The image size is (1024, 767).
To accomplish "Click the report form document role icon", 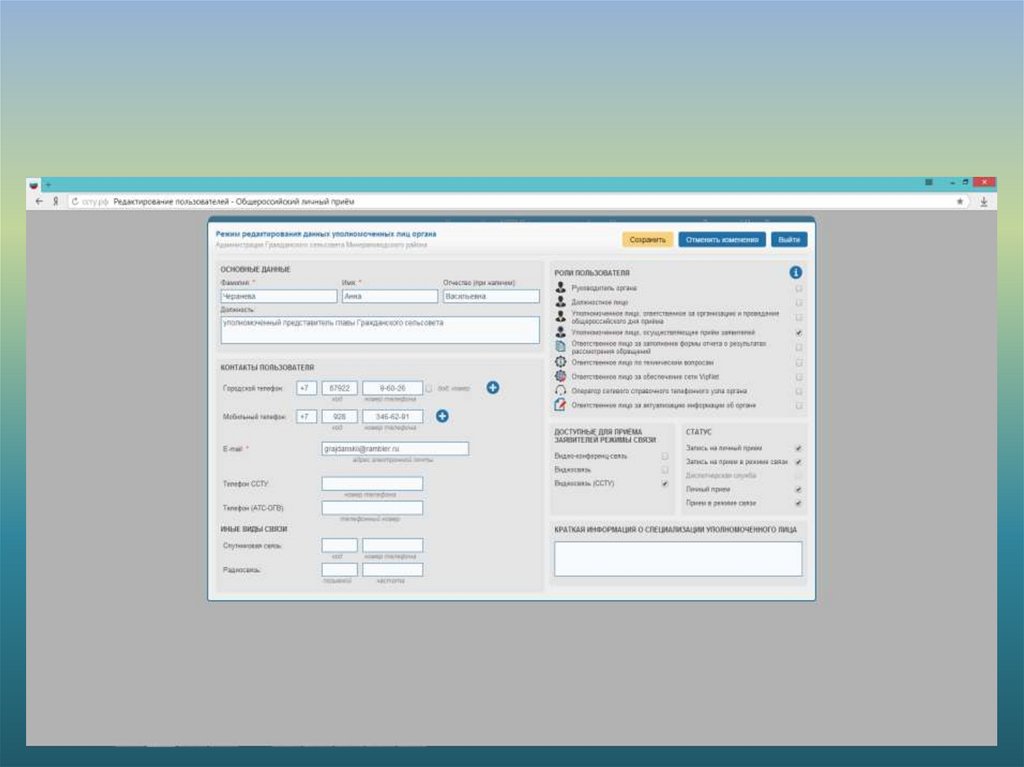I will tap(561, 345).
